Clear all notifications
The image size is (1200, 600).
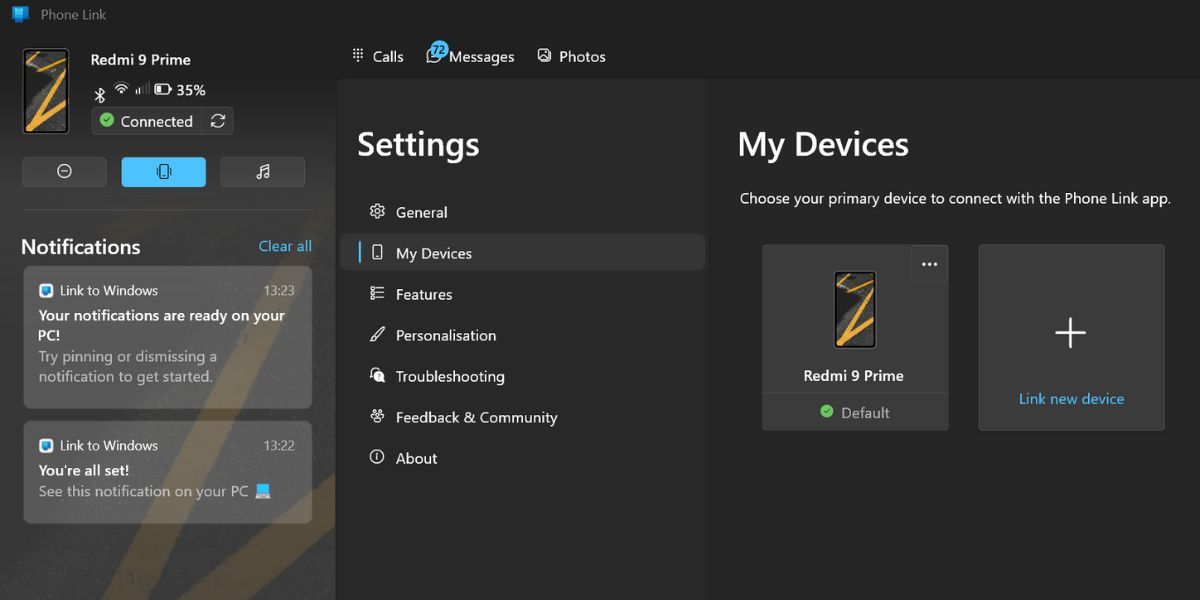tap(285, 246)
